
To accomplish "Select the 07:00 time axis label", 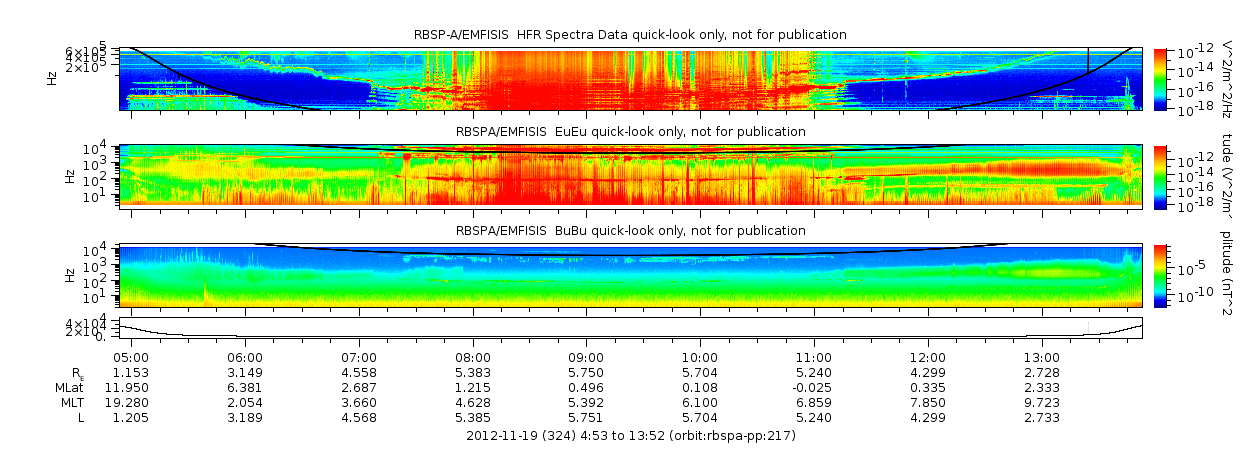I will click(x=359, y=358).
